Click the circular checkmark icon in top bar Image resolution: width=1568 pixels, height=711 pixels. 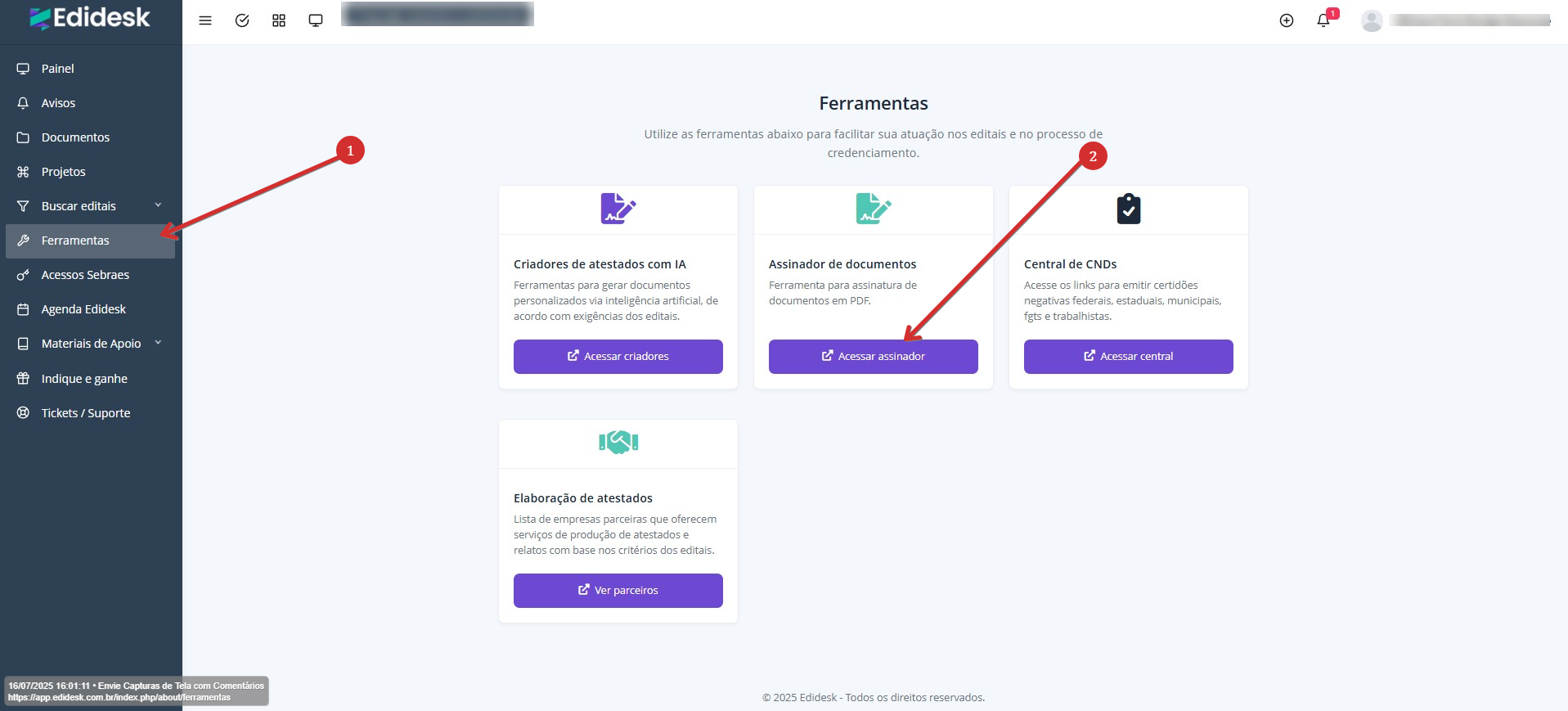tap(242, 20)
